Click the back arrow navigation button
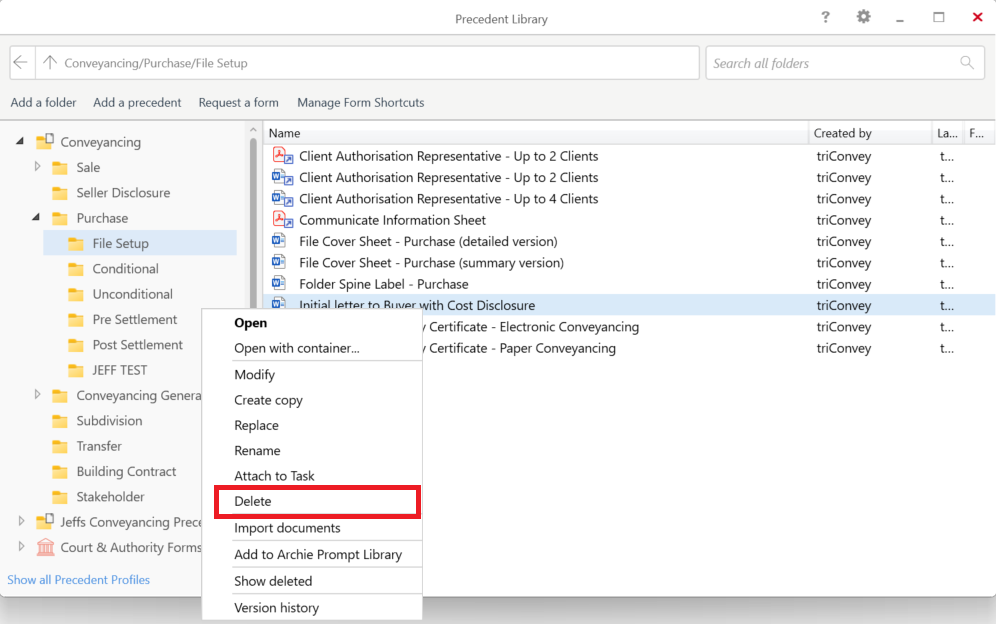The width and height of the screenshot is (996, 624). 22,62
